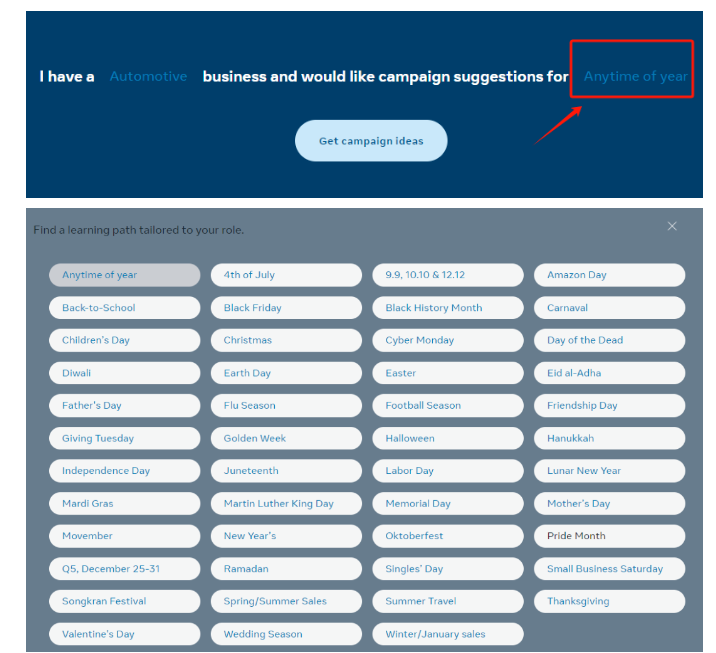716x653 pixels.
Task: Choose the Valentine's Day pill
Action: click(x=124, y=634)
